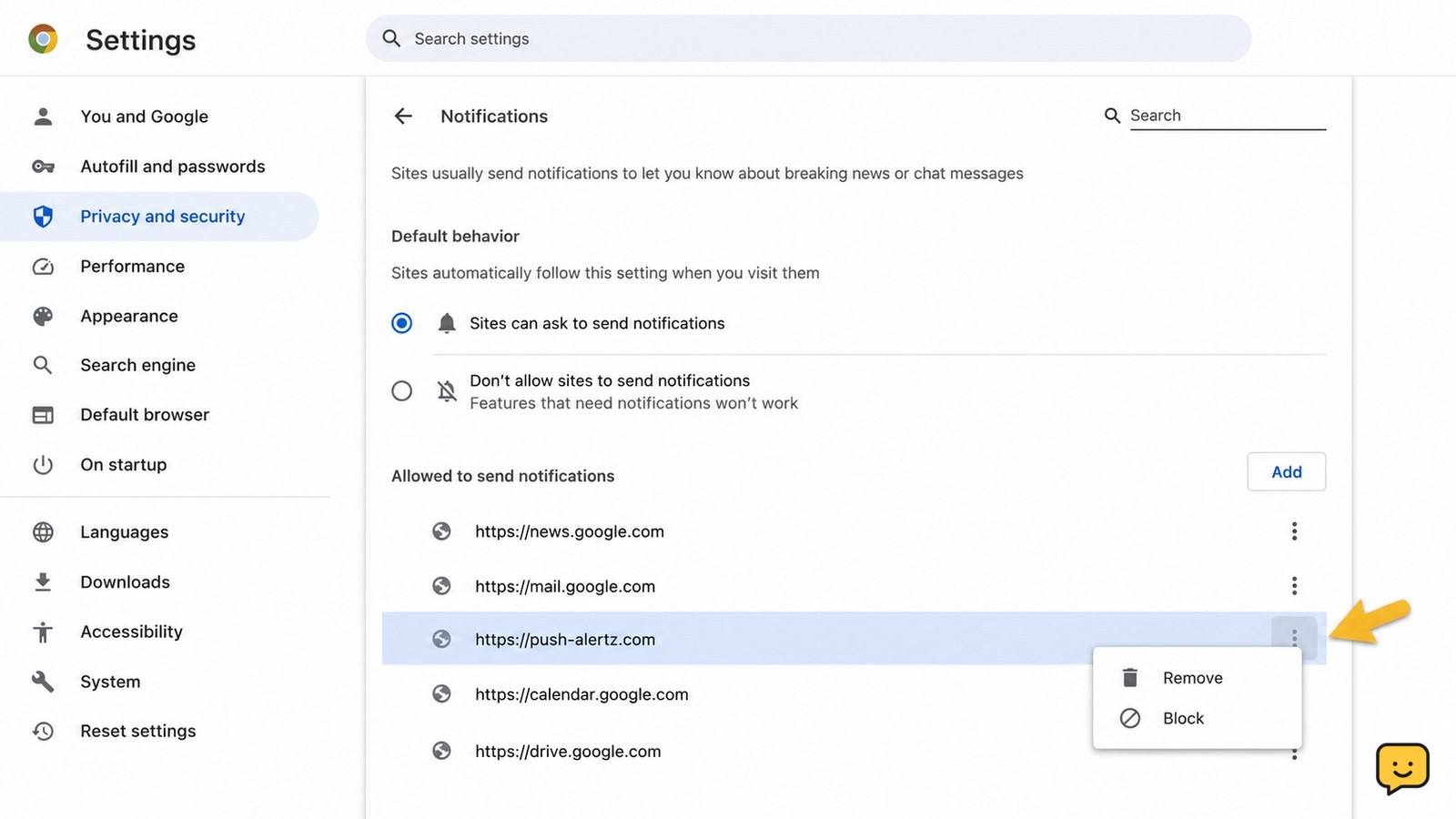Click the wrench icon for System

click(x=43, y=682)
